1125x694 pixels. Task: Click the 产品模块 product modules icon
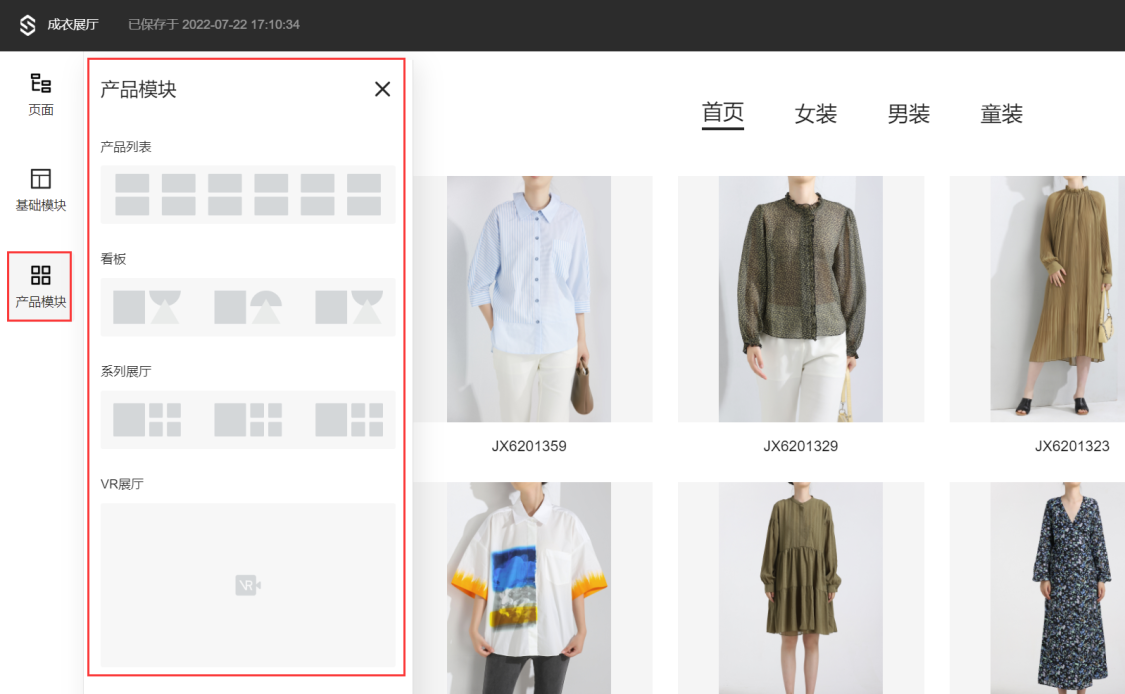(x=40, y=286)
